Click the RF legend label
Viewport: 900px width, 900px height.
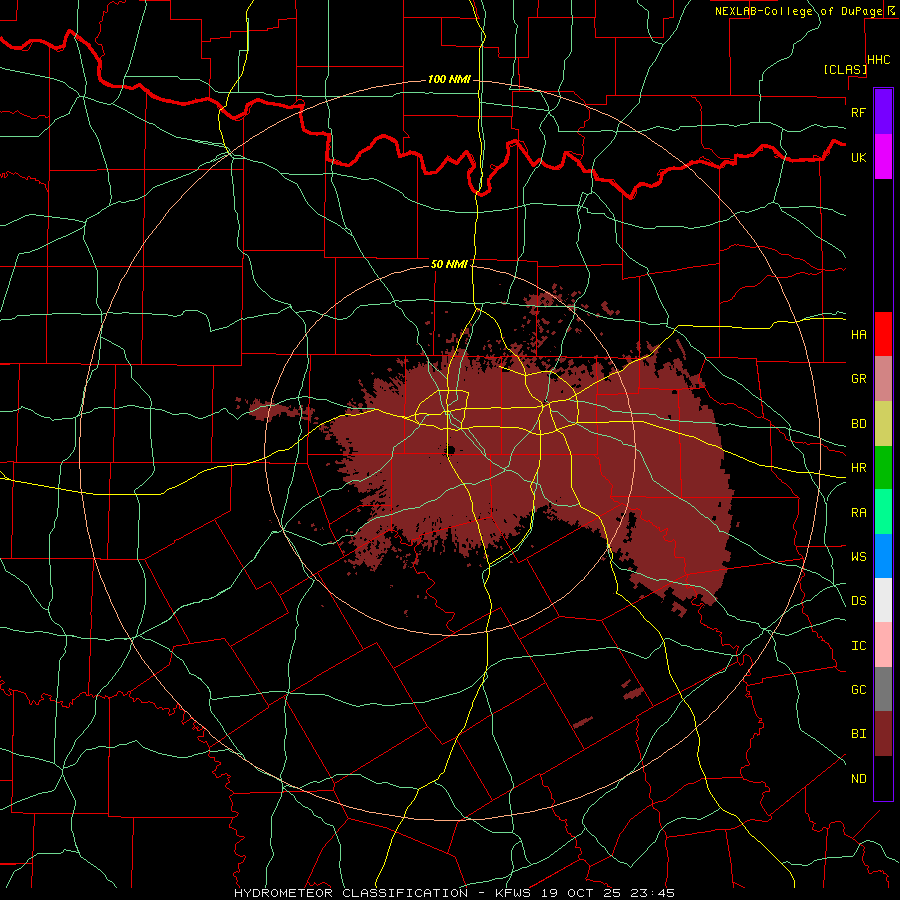(858, 112)
